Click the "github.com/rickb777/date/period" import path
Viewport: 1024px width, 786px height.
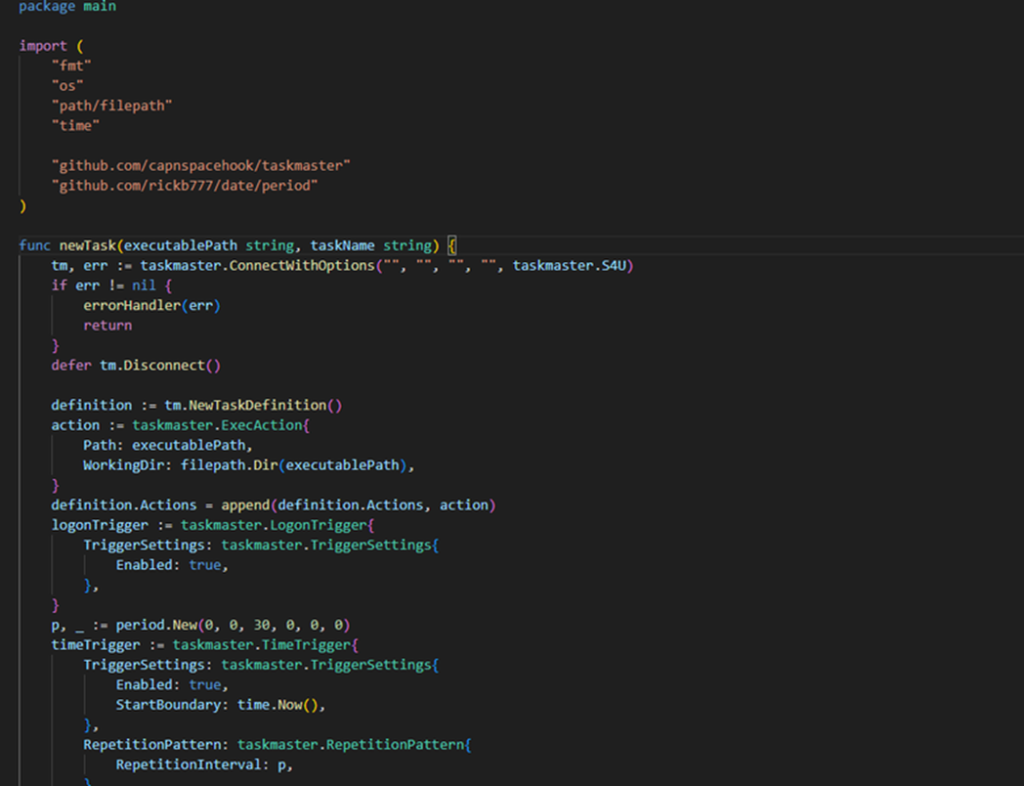(184, 185)
